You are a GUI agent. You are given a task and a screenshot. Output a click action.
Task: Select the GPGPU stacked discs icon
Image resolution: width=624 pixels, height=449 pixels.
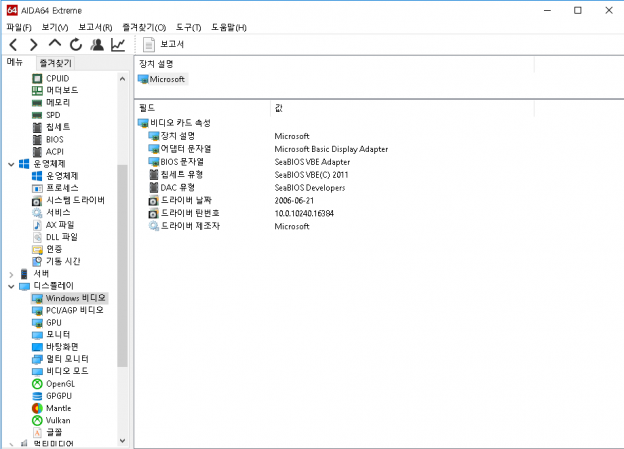37,396
